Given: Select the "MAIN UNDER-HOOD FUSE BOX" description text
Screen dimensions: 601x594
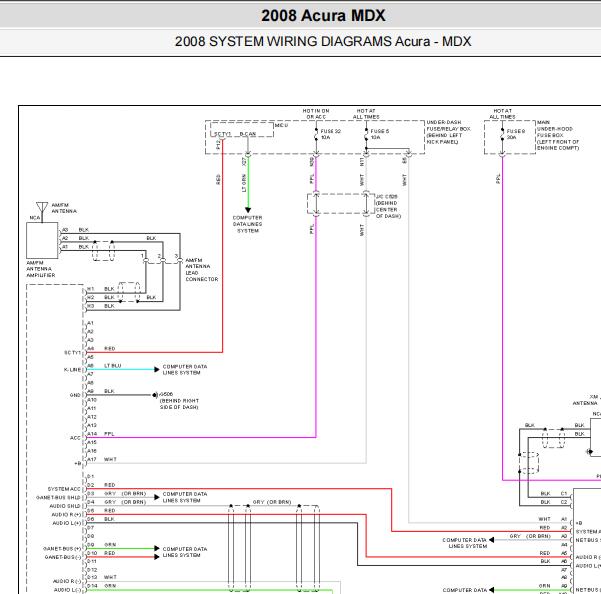Looking at the screenshot, I should point(558,135).
